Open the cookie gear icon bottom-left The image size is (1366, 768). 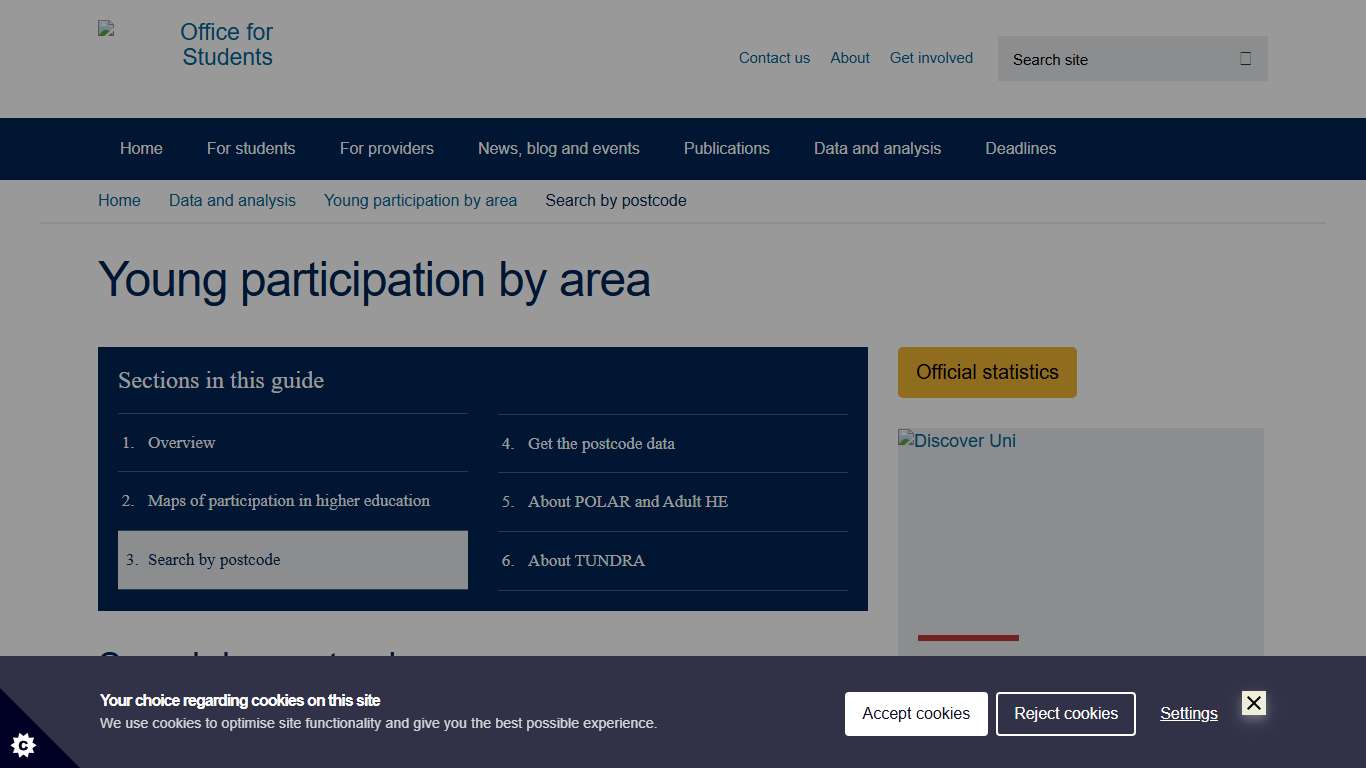coord(23,745)
